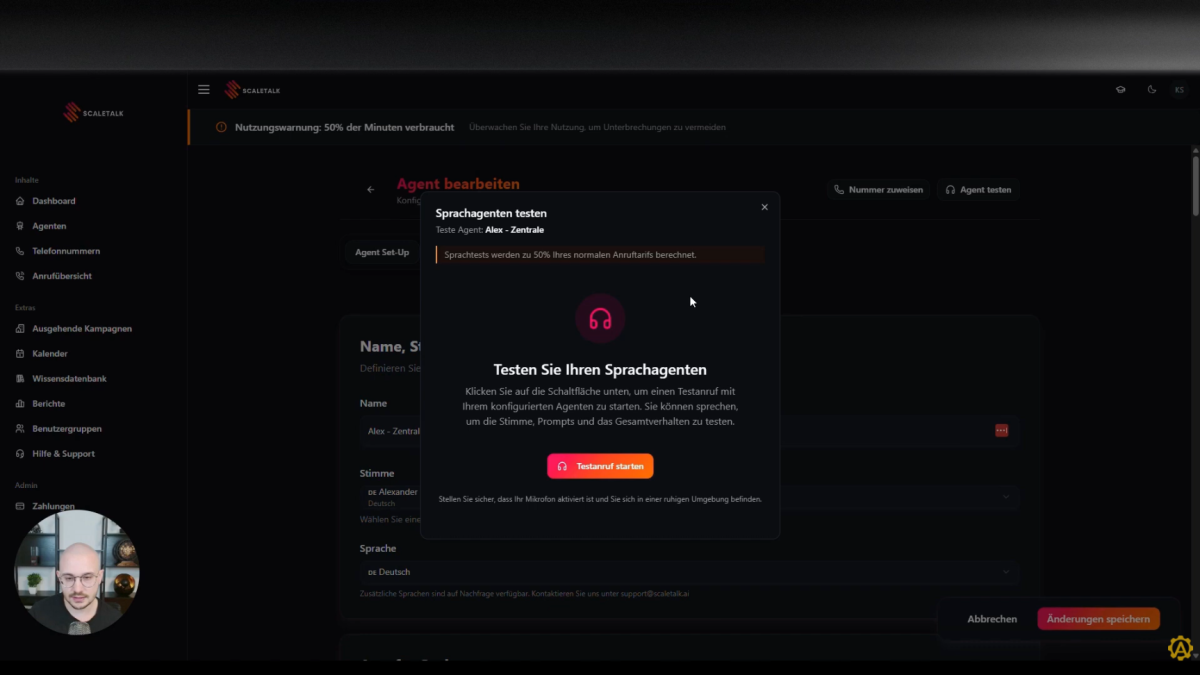Open the Dashboard home icon
This screenshot has width=1200, height=675.
coord(21,201)
